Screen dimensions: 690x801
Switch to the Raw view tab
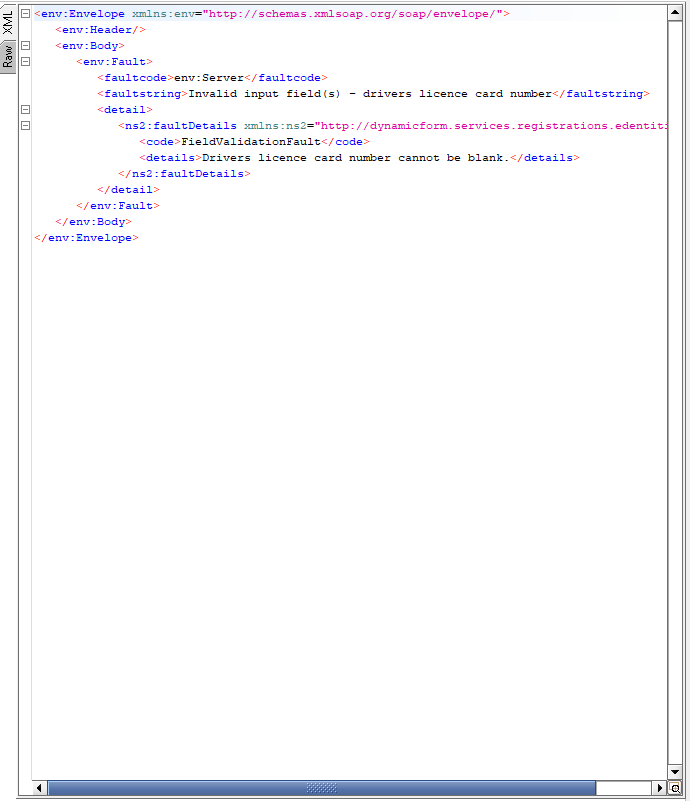click(x=8, y=57)
